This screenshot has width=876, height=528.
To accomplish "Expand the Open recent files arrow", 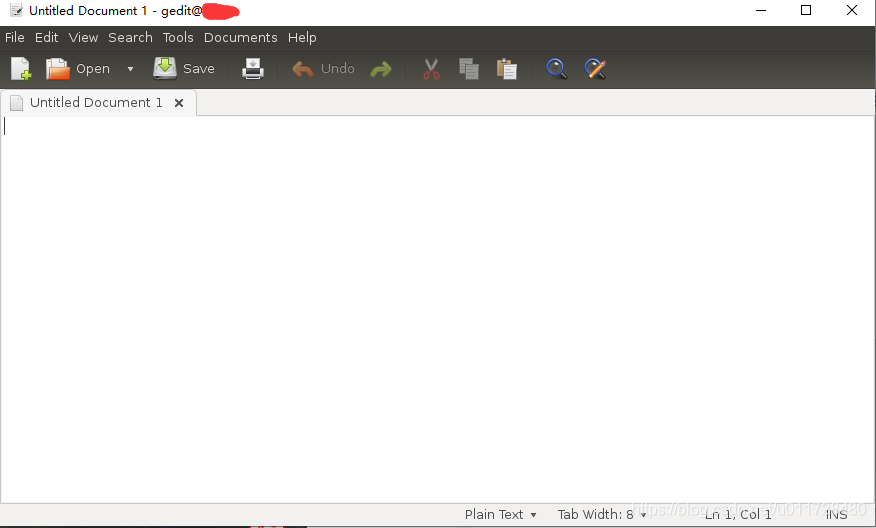I will (x=130, y=69).
